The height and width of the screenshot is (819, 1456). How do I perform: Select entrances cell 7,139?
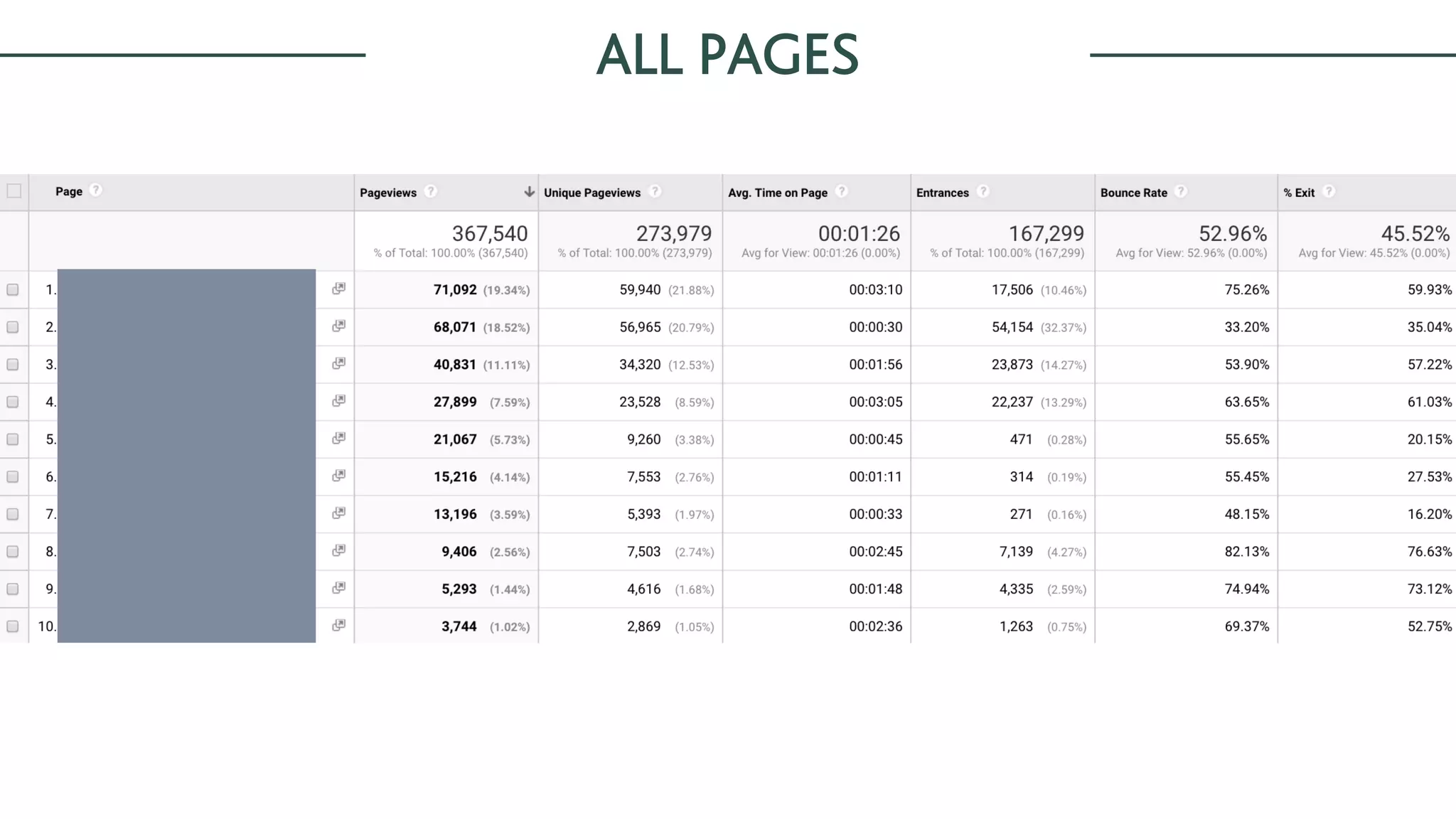pos(1016,552)
